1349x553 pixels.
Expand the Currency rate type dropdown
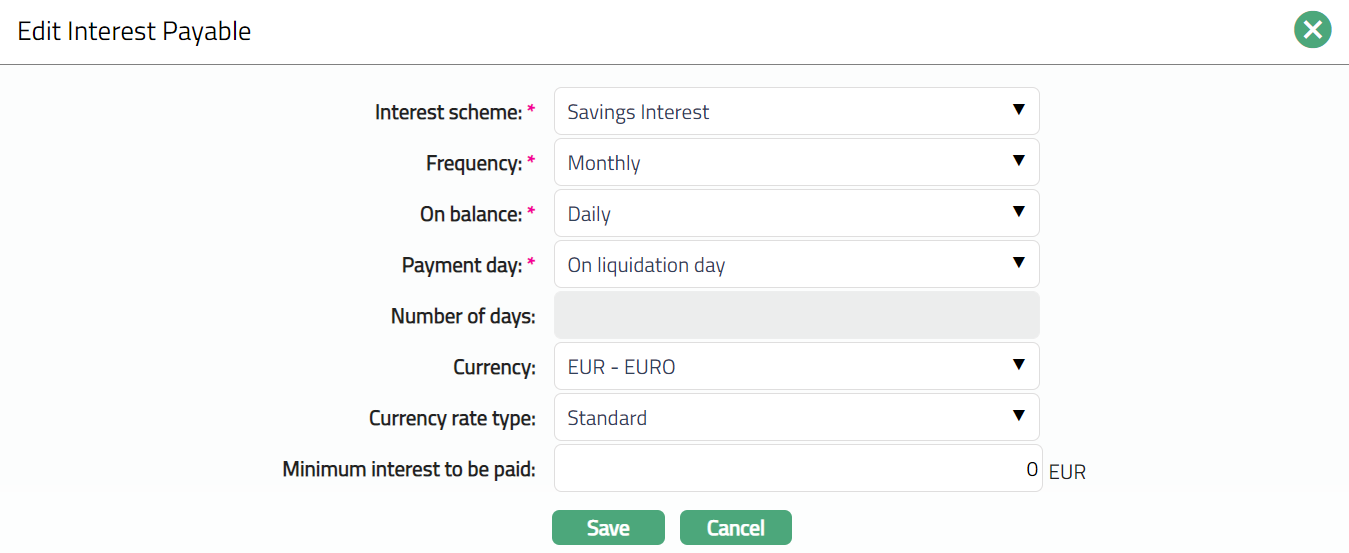795,417
